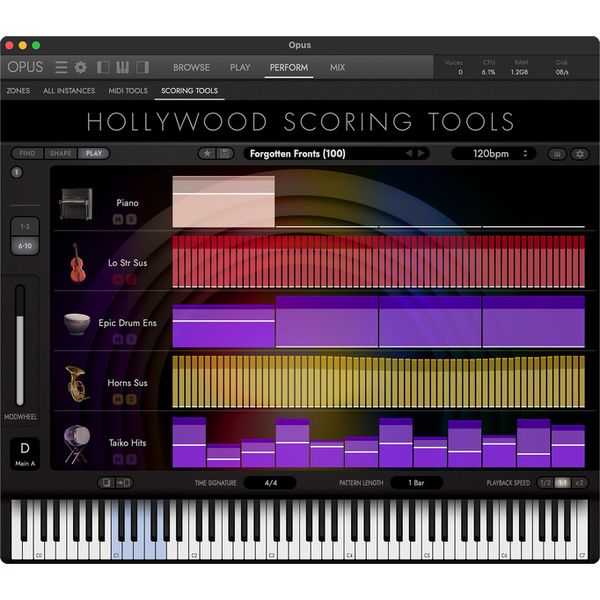
Task: Open the Forgotten Fronts (100) preset dropdown
Action: click(x=336, y=153)
